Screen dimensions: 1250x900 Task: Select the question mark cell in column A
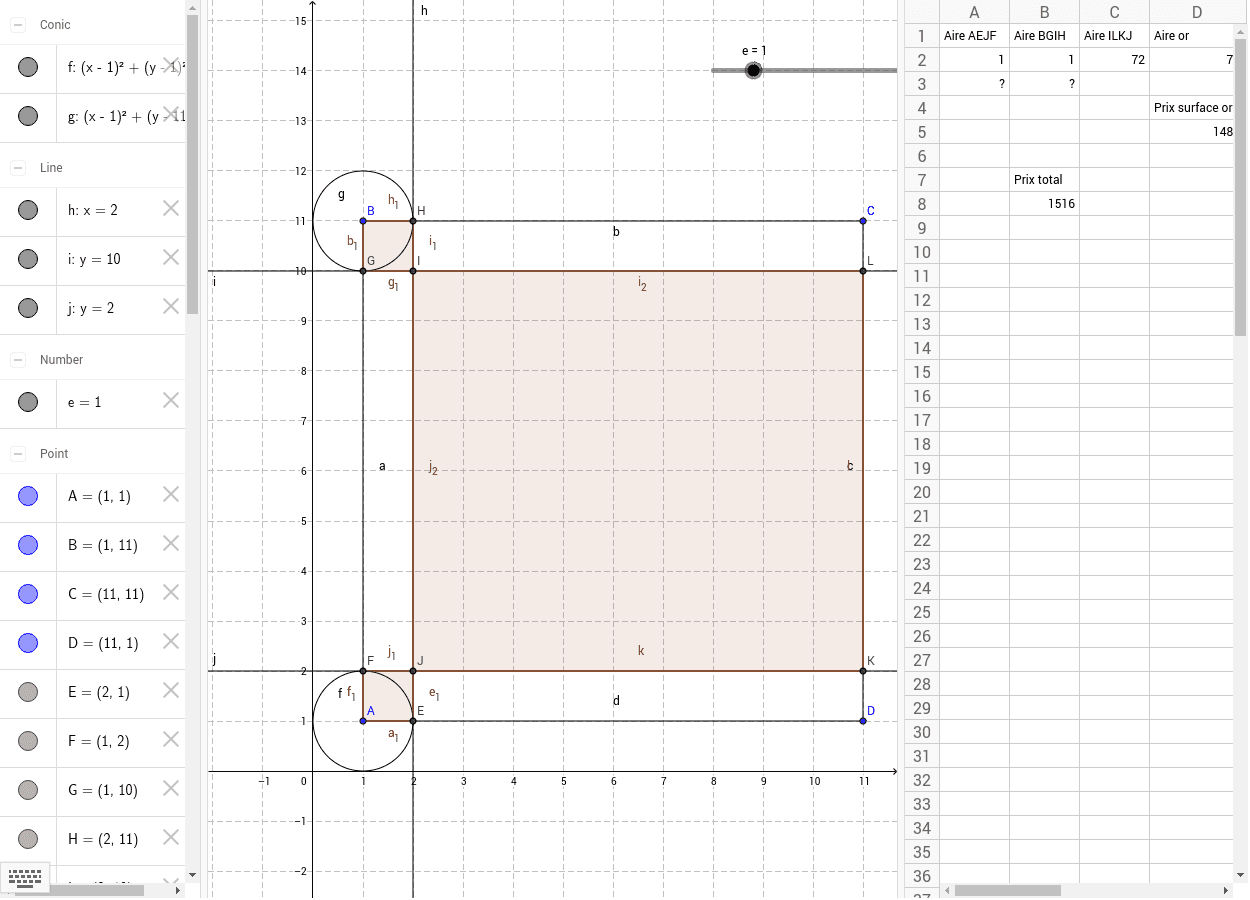974,84
